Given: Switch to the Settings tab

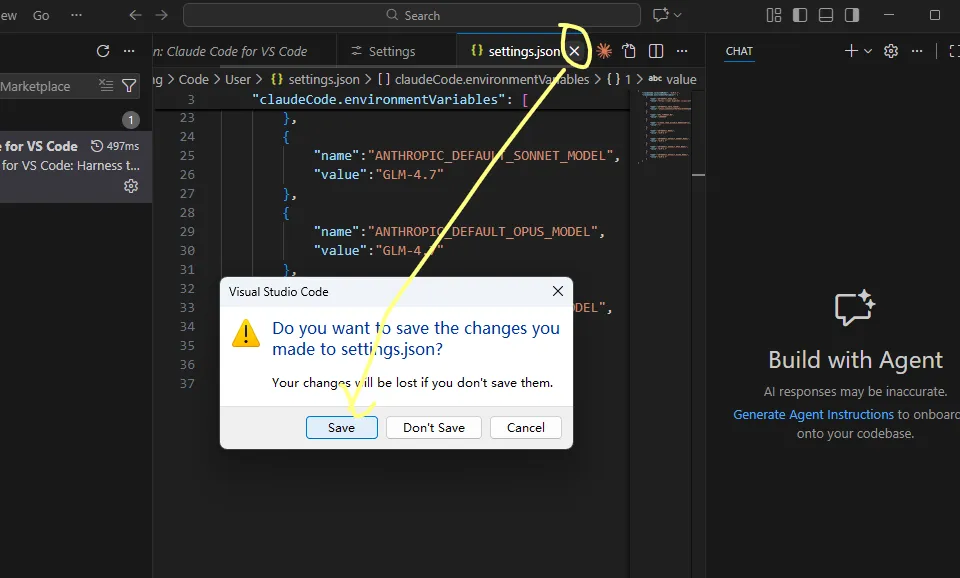Looking at the screenshot, I should (392, 51).
